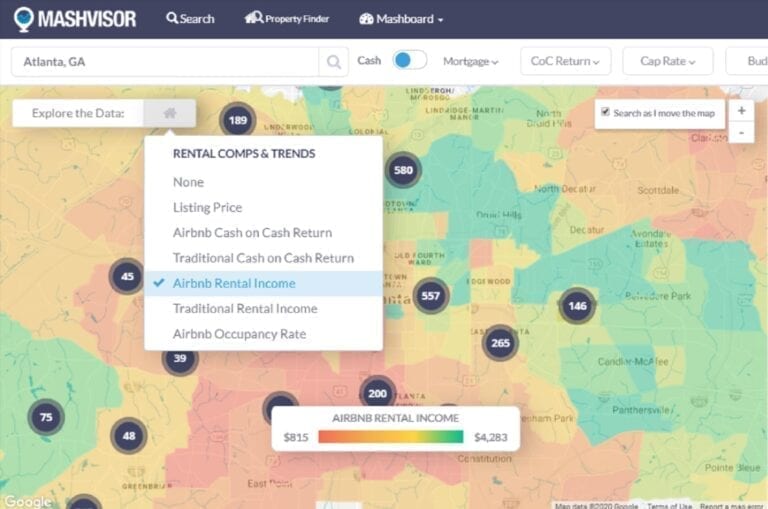768x509 pixels.
Task: Zoom in with the map plus button
Action: click(741, 111)
